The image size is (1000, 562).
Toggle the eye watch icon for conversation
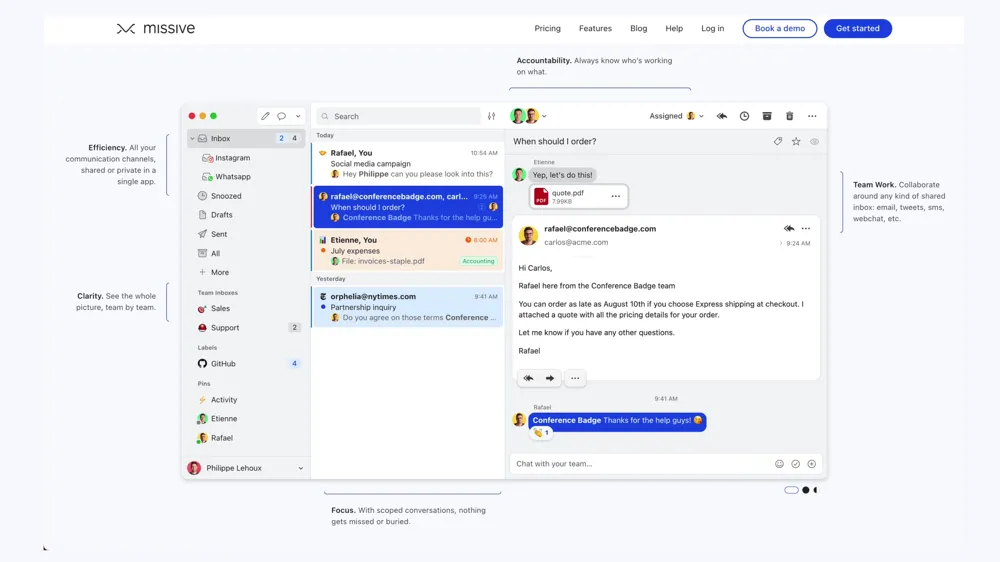(814, 142)
